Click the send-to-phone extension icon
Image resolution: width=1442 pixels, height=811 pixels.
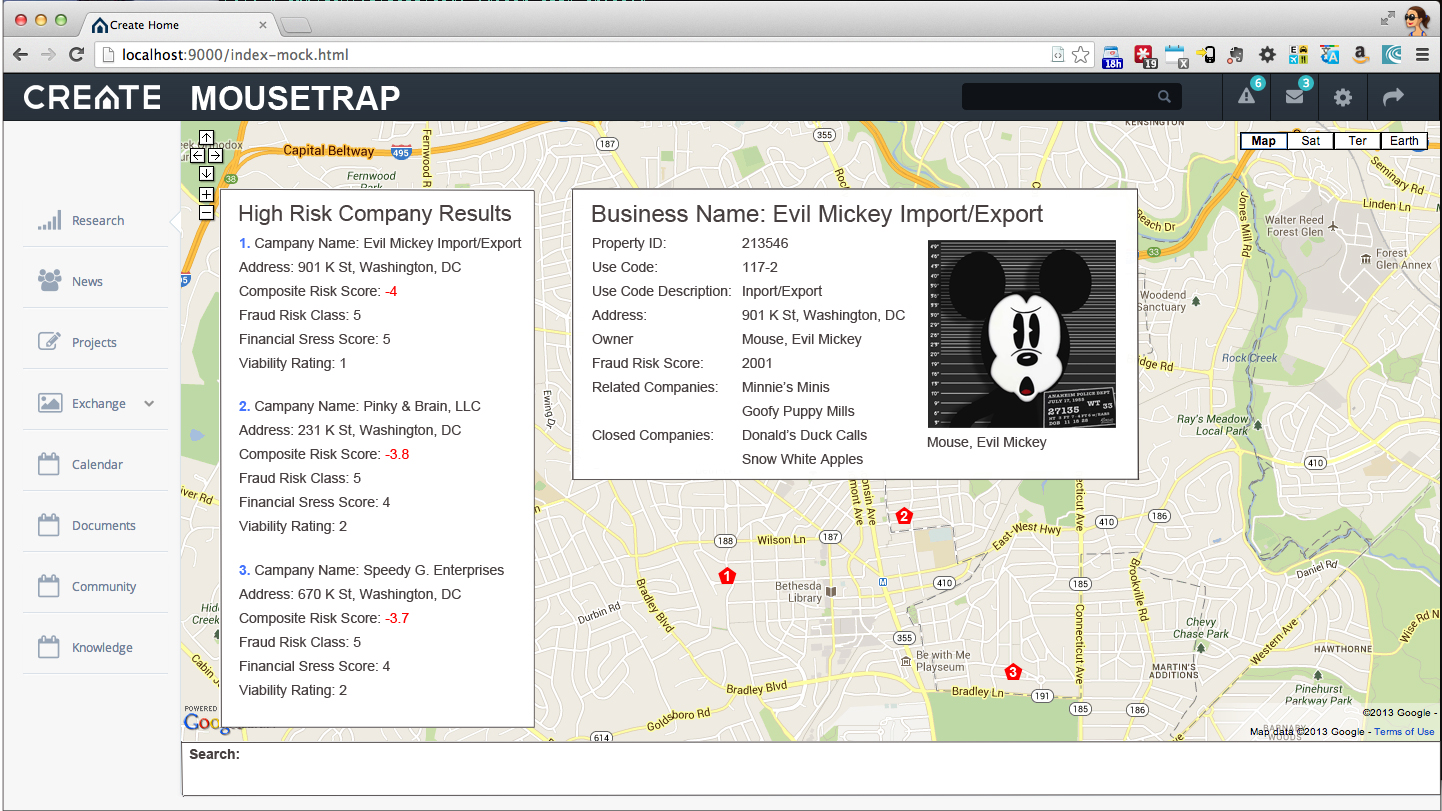(1205, 55)
